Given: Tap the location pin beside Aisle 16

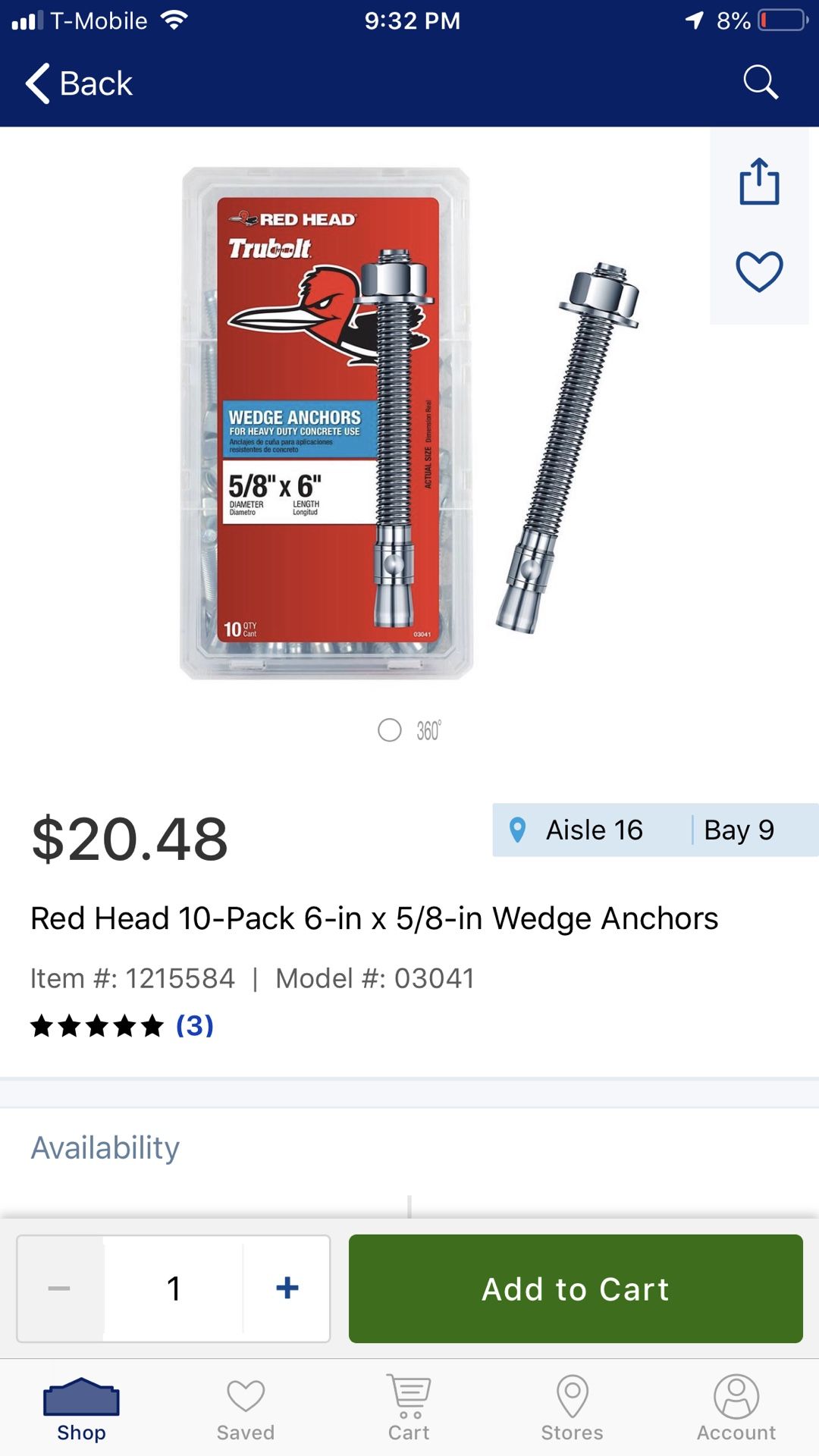Looking at the screenshot, I should click(x=518, y=830).
